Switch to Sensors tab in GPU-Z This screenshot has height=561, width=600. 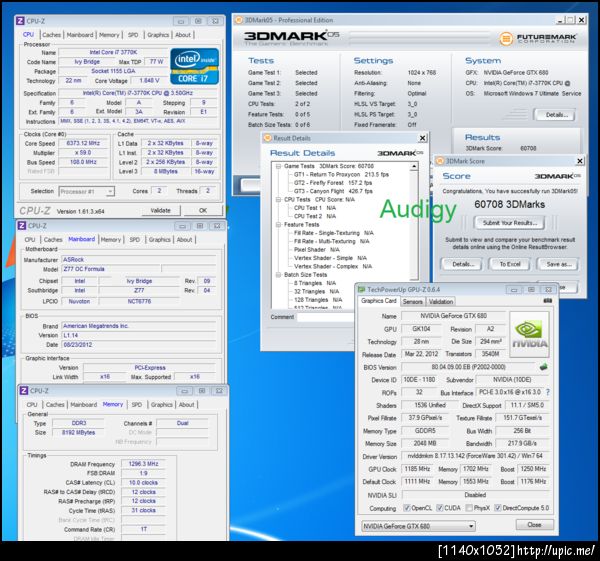[412, 302]
